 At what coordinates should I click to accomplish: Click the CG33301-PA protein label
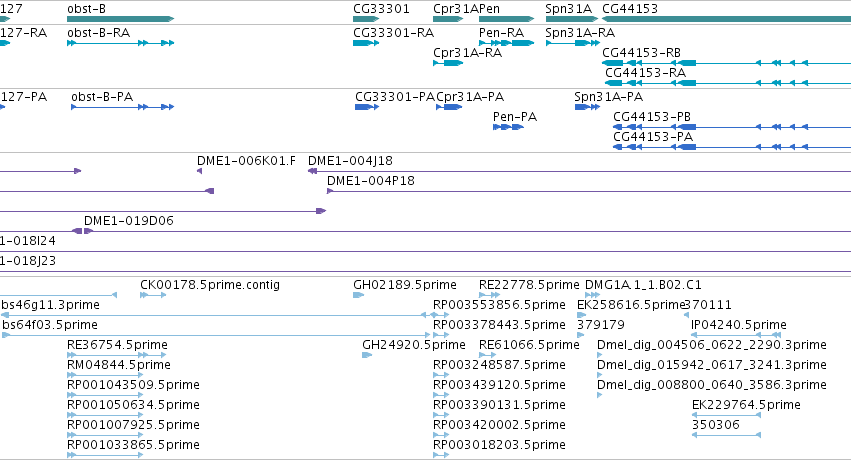(395, 97)
